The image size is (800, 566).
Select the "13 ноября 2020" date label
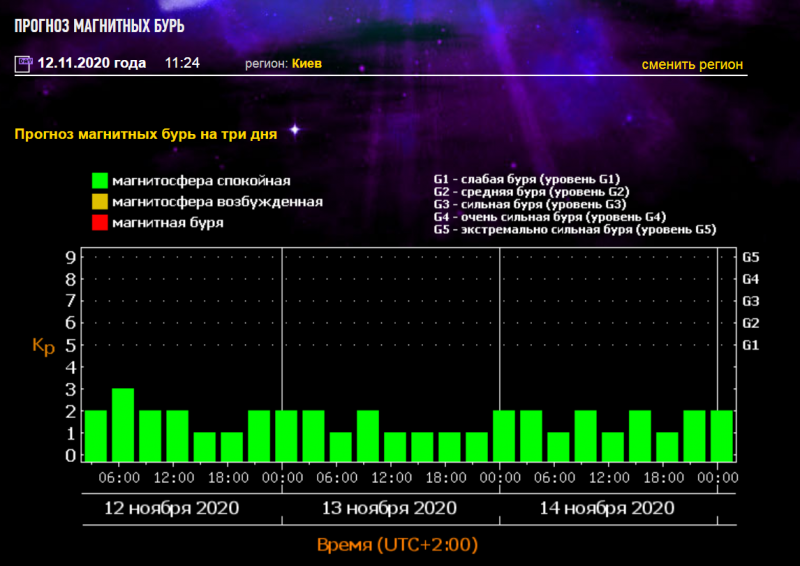(389, 508)
